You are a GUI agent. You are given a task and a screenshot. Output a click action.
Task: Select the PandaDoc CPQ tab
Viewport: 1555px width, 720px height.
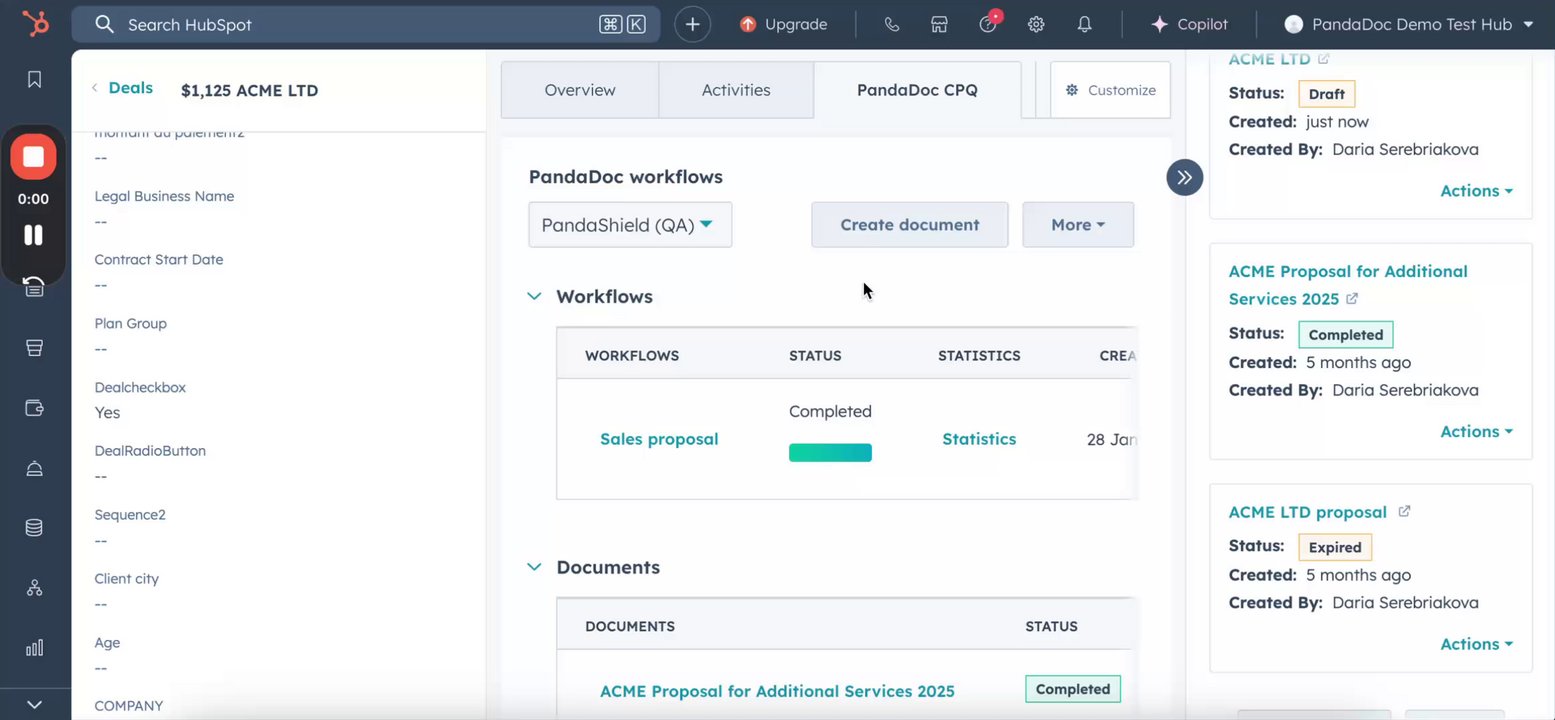coord(917,90)
